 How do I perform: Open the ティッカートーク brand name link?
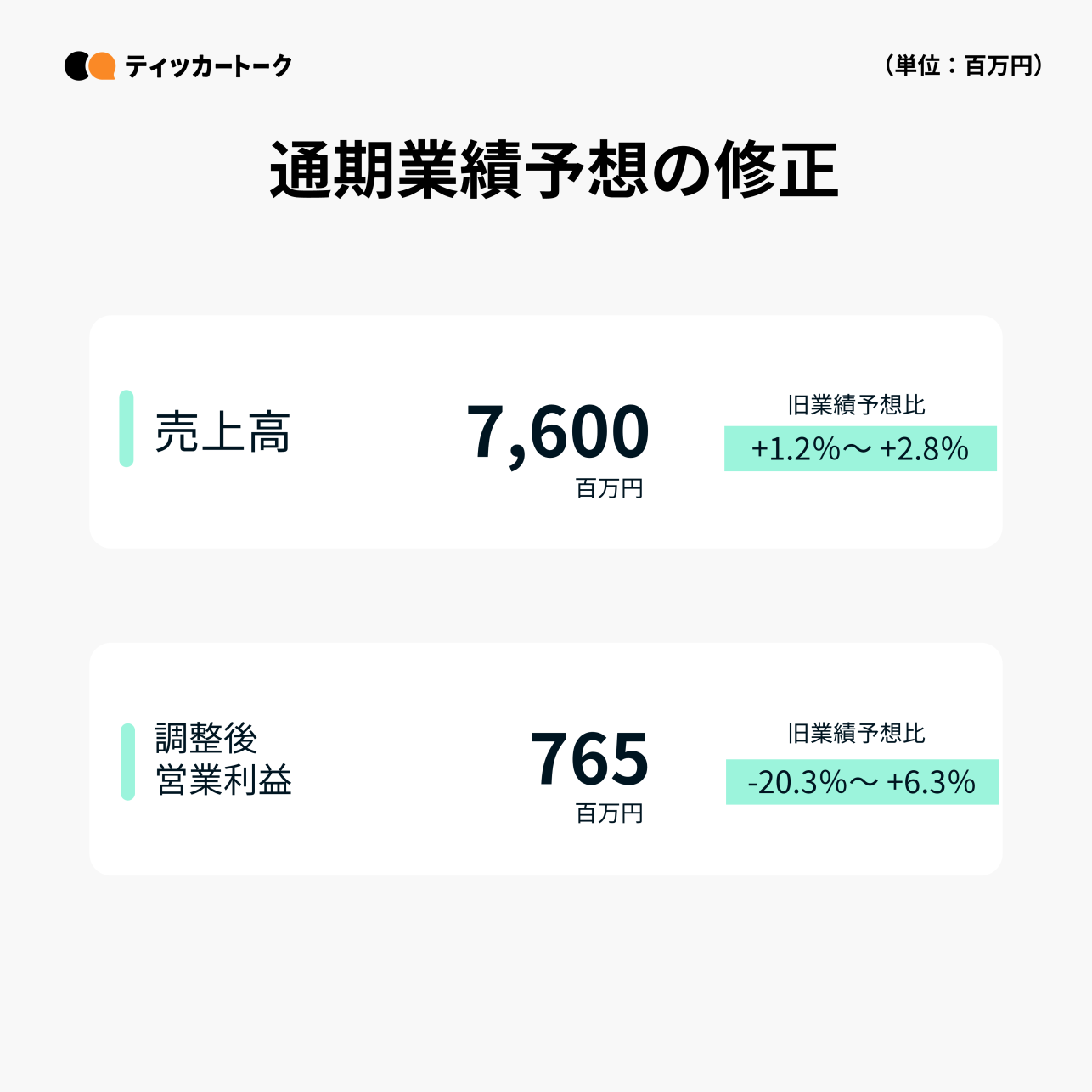(208, 66)
